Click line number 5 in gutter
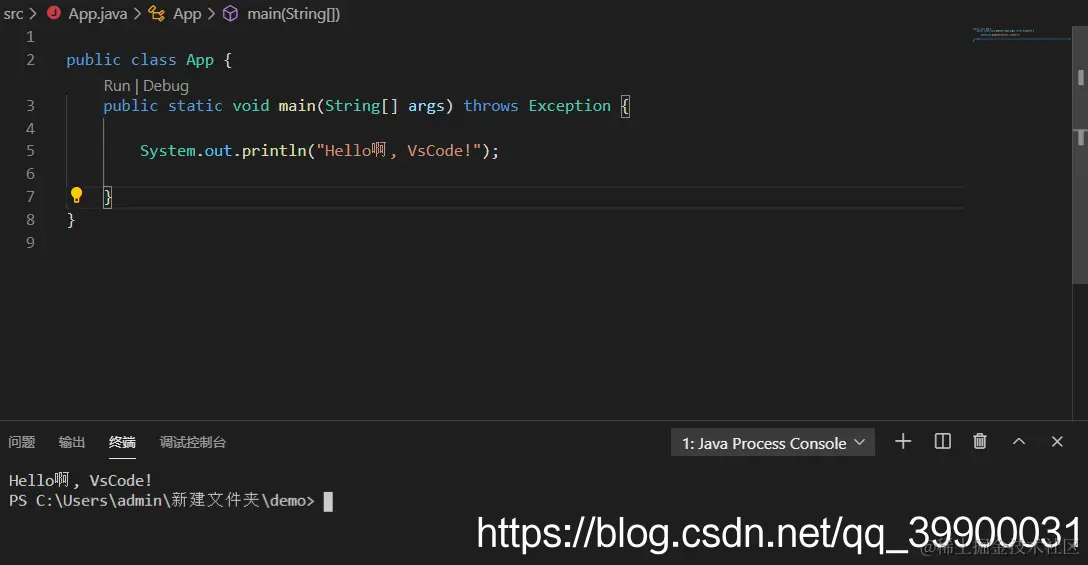1088x565 pixels. [x=30, y=151]
